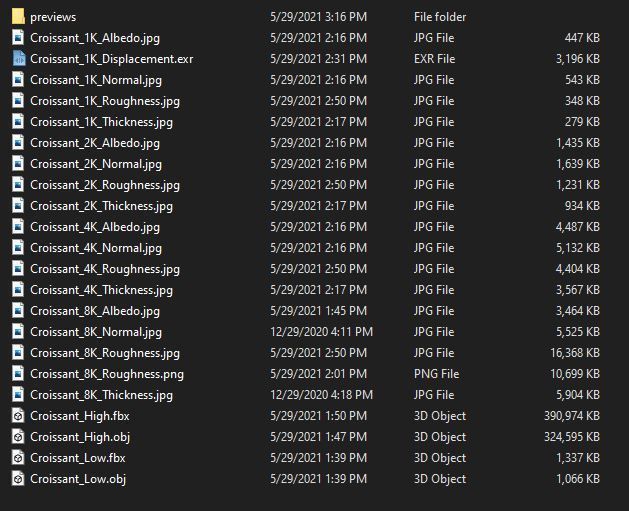The width and height of the screenshot is (629, 511).
Task: Select the Croissant_2K_Thickness.jpg file name
Action: [x=101, y=206]
